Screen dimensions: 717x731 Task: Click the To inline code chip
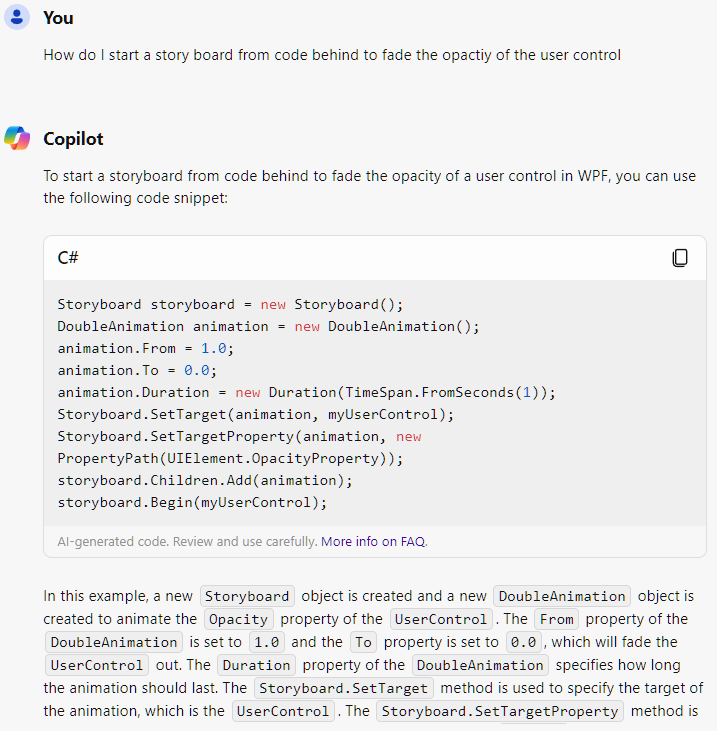click(362, 642)
